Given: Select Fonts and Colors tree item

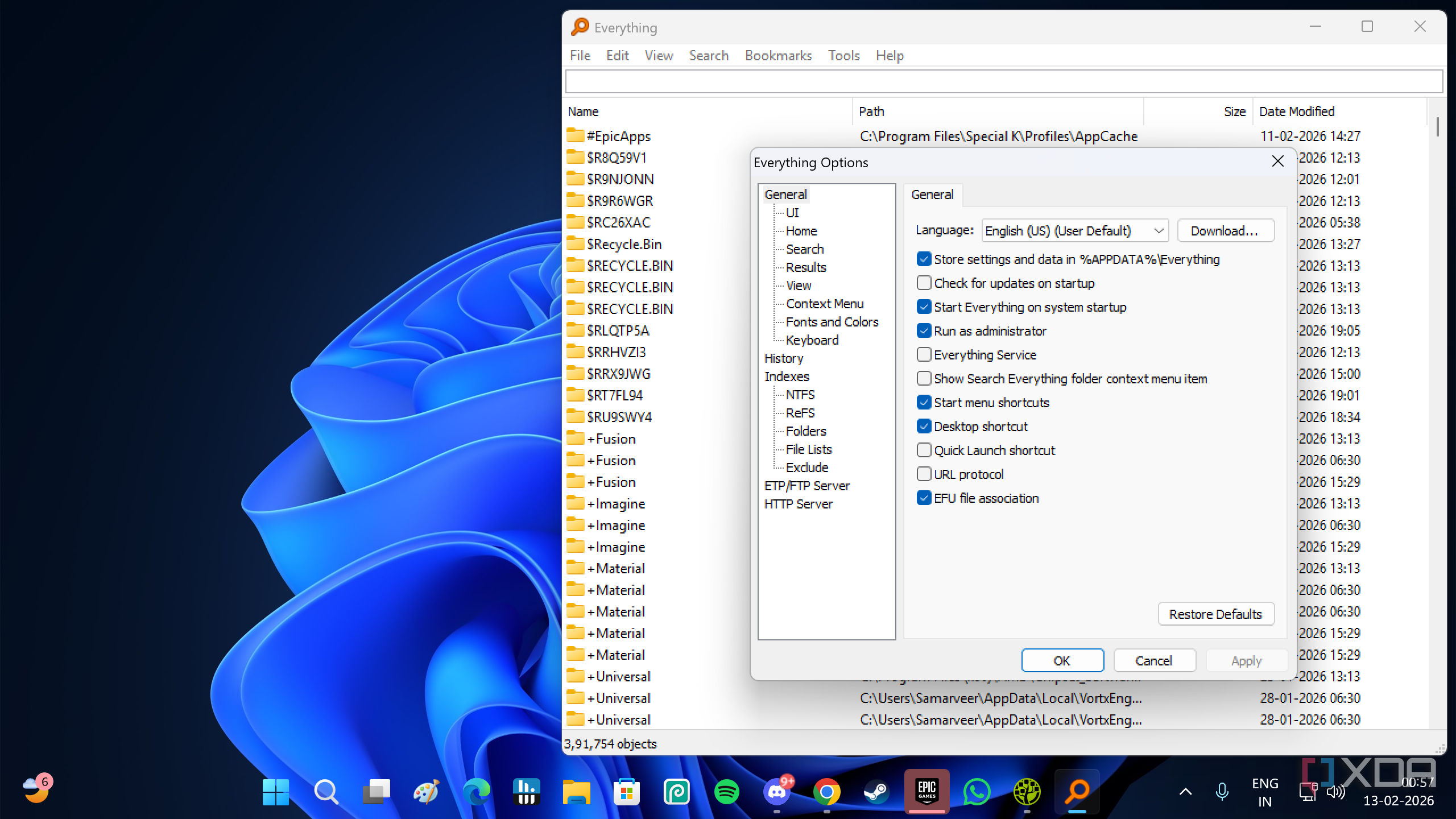Looking at the screenshot, I should (832, 322).
